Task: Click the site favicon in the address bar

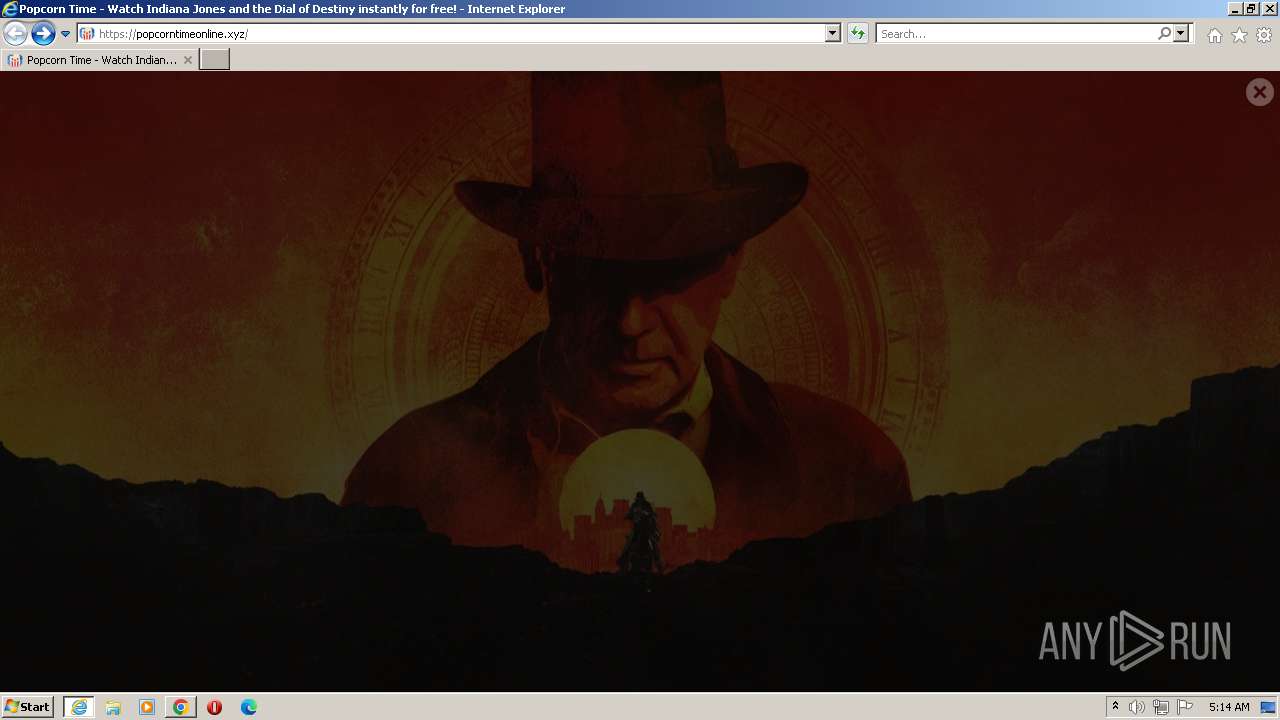Action: [87, 33]
